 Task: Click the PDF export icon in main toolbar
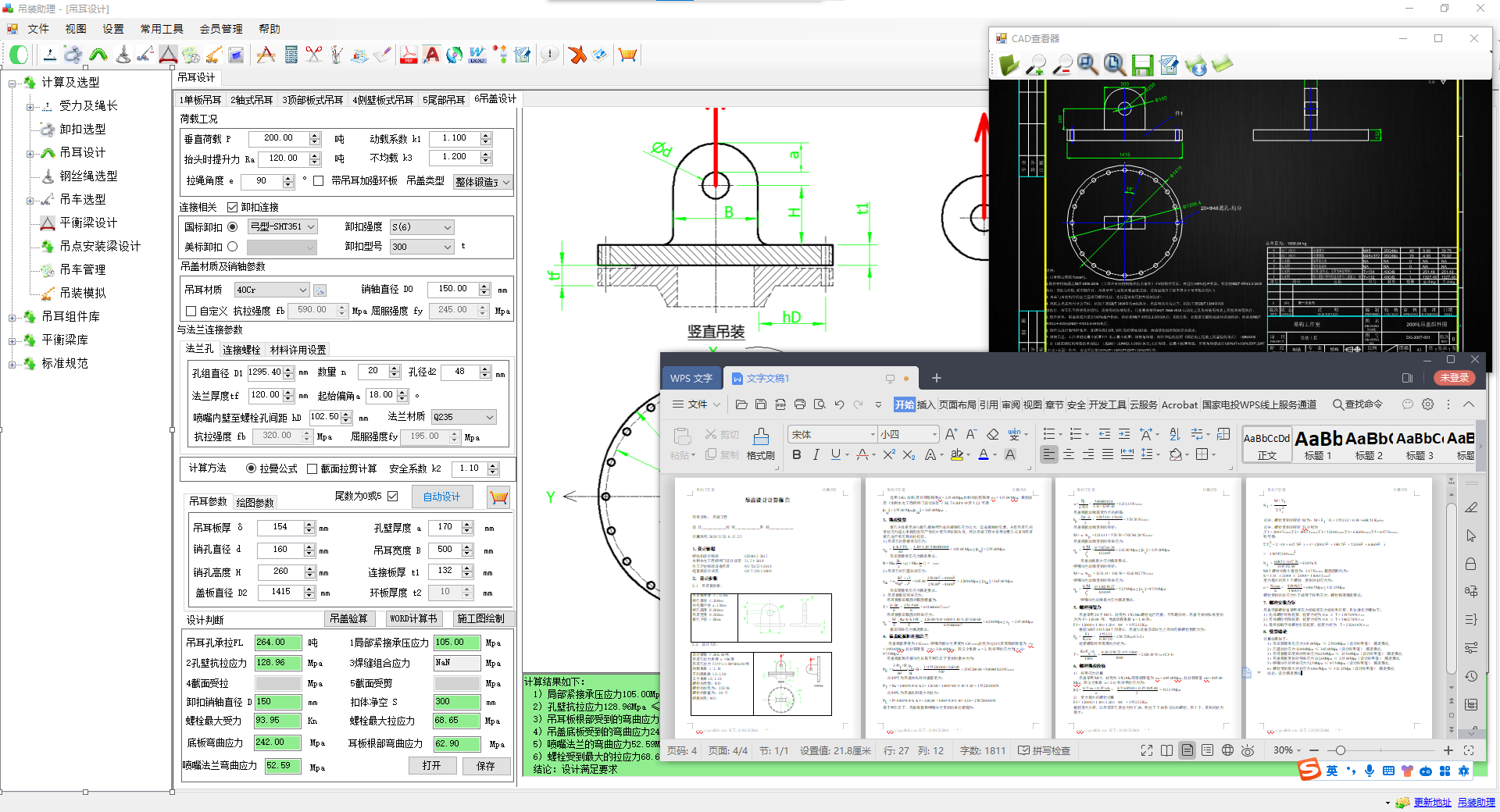click(x=409, y=55)
